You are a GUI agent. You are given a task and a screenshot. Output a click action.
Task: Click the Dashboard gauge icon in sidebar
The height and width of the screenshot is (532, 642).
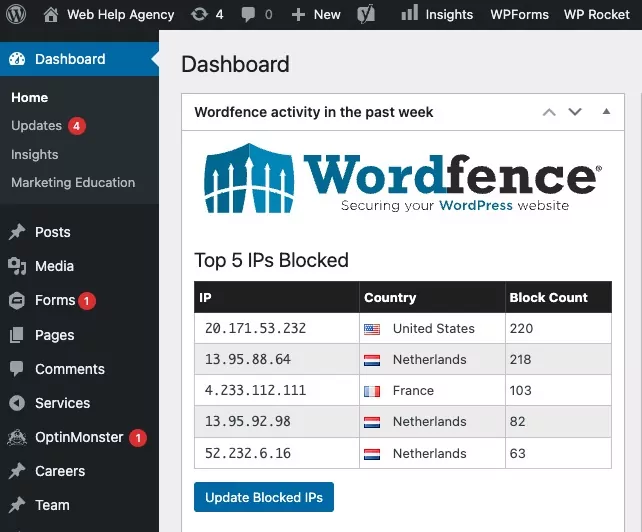(x=17, y=59)
